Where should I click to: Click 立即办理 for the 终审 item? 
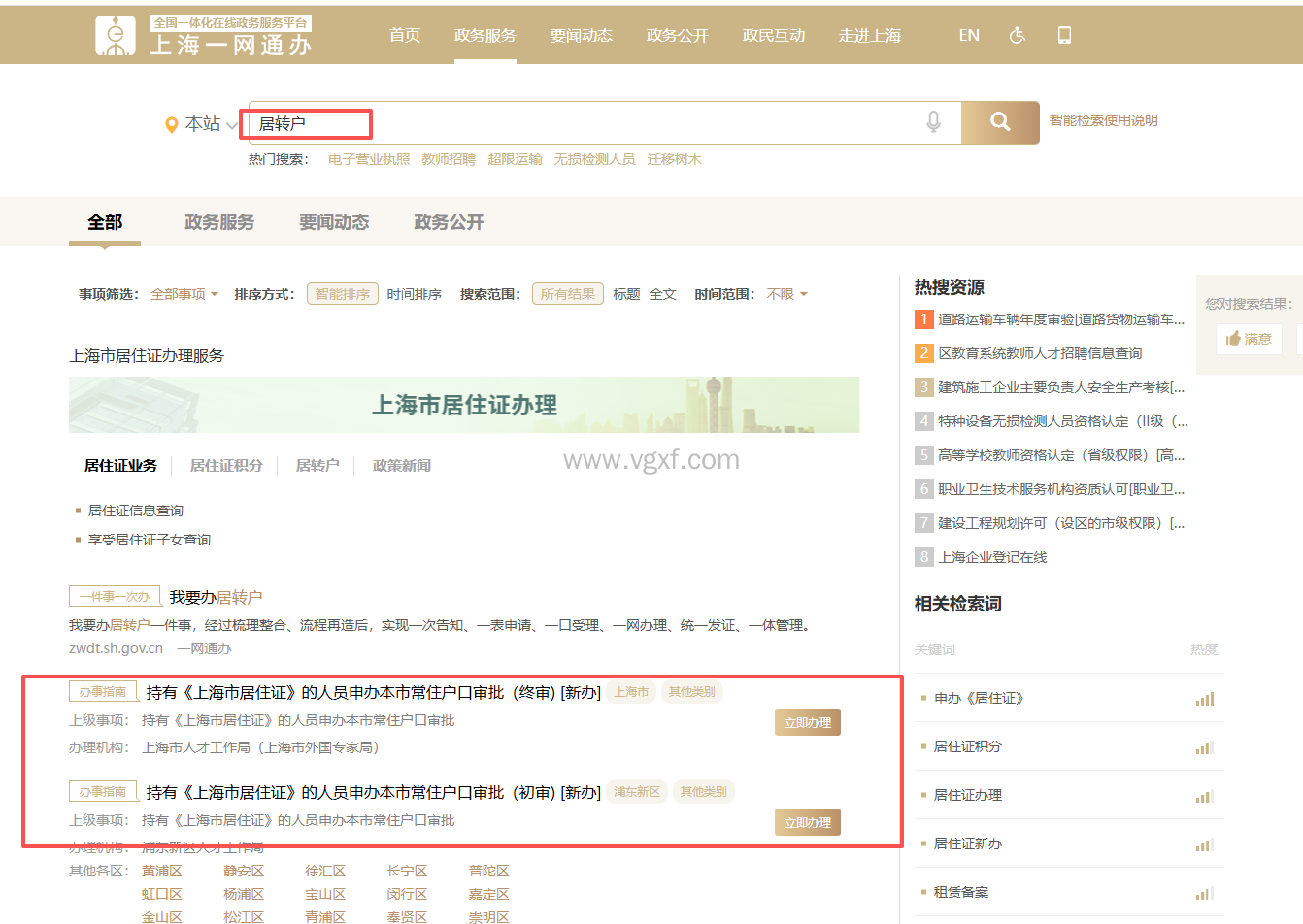(x=807, y=723)
